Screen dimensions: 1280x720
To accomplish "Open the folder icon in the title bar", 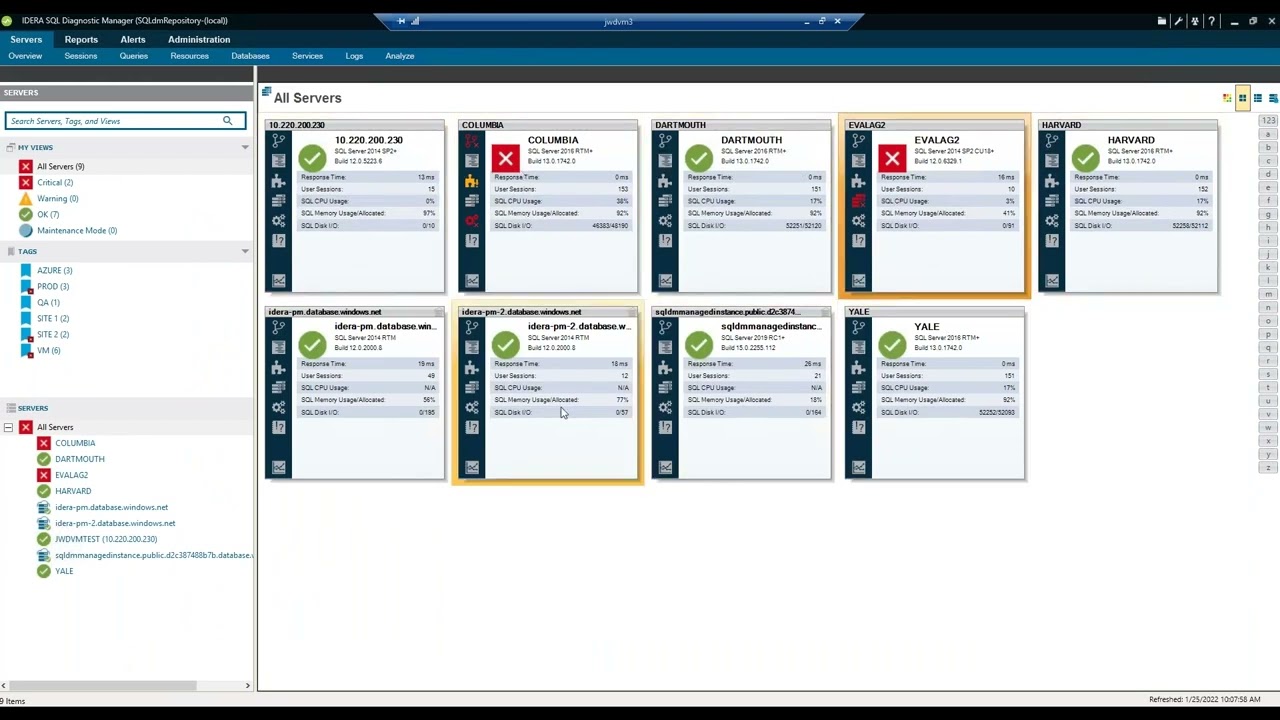I will pyautogui.click(x=1162, y=21).
